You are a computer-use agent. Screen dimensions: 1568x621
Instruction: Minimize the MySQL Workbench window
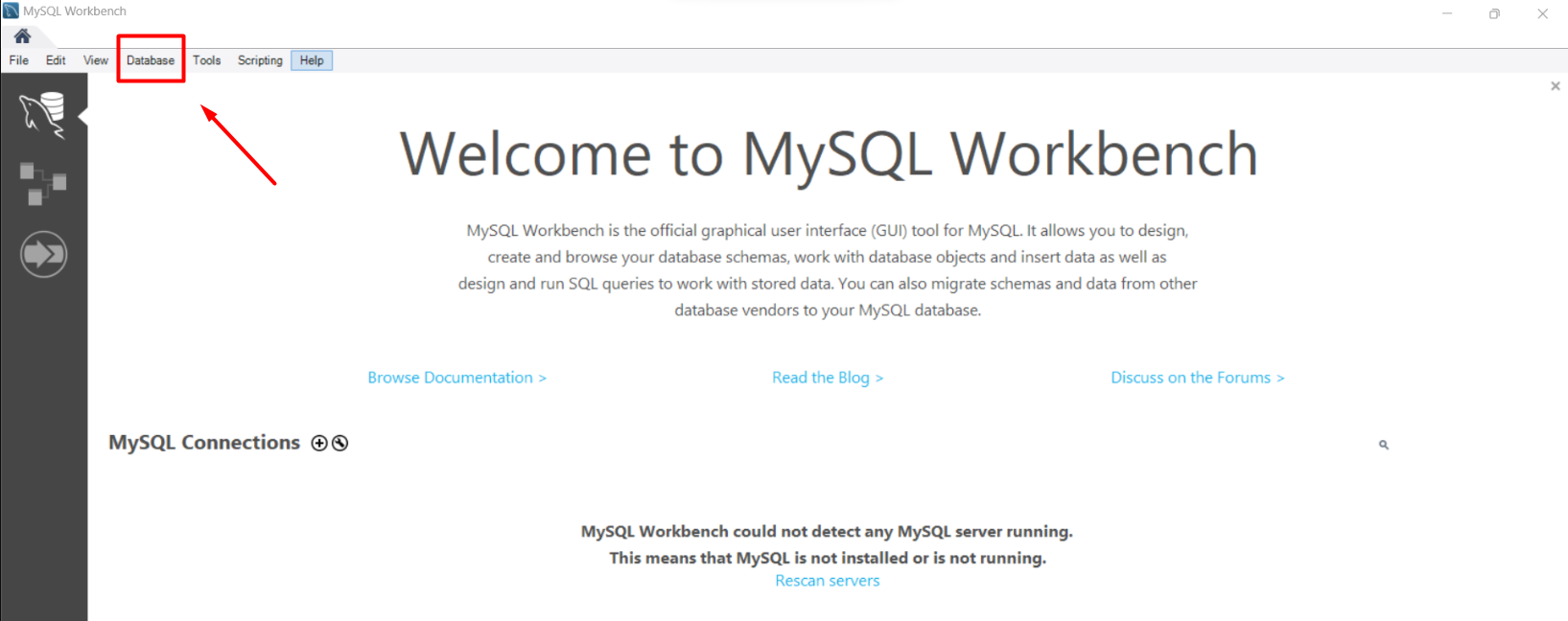1447,13
